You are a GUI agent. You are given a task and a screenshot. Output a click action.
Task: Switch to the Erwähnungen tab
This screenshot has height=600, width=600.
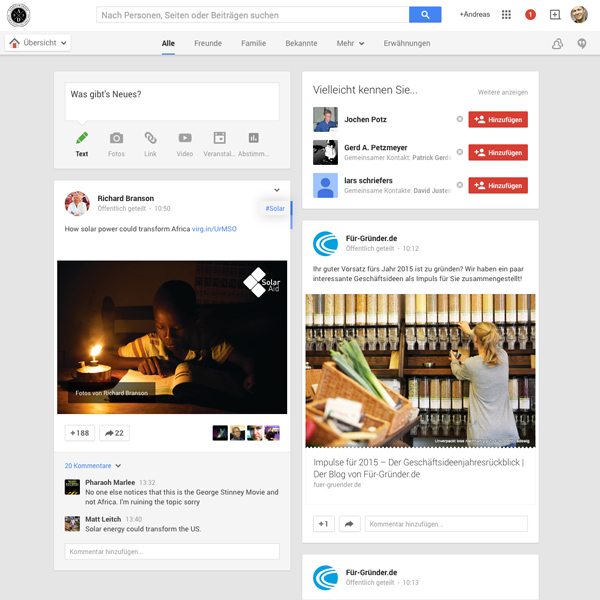click(x=407, y=44)
